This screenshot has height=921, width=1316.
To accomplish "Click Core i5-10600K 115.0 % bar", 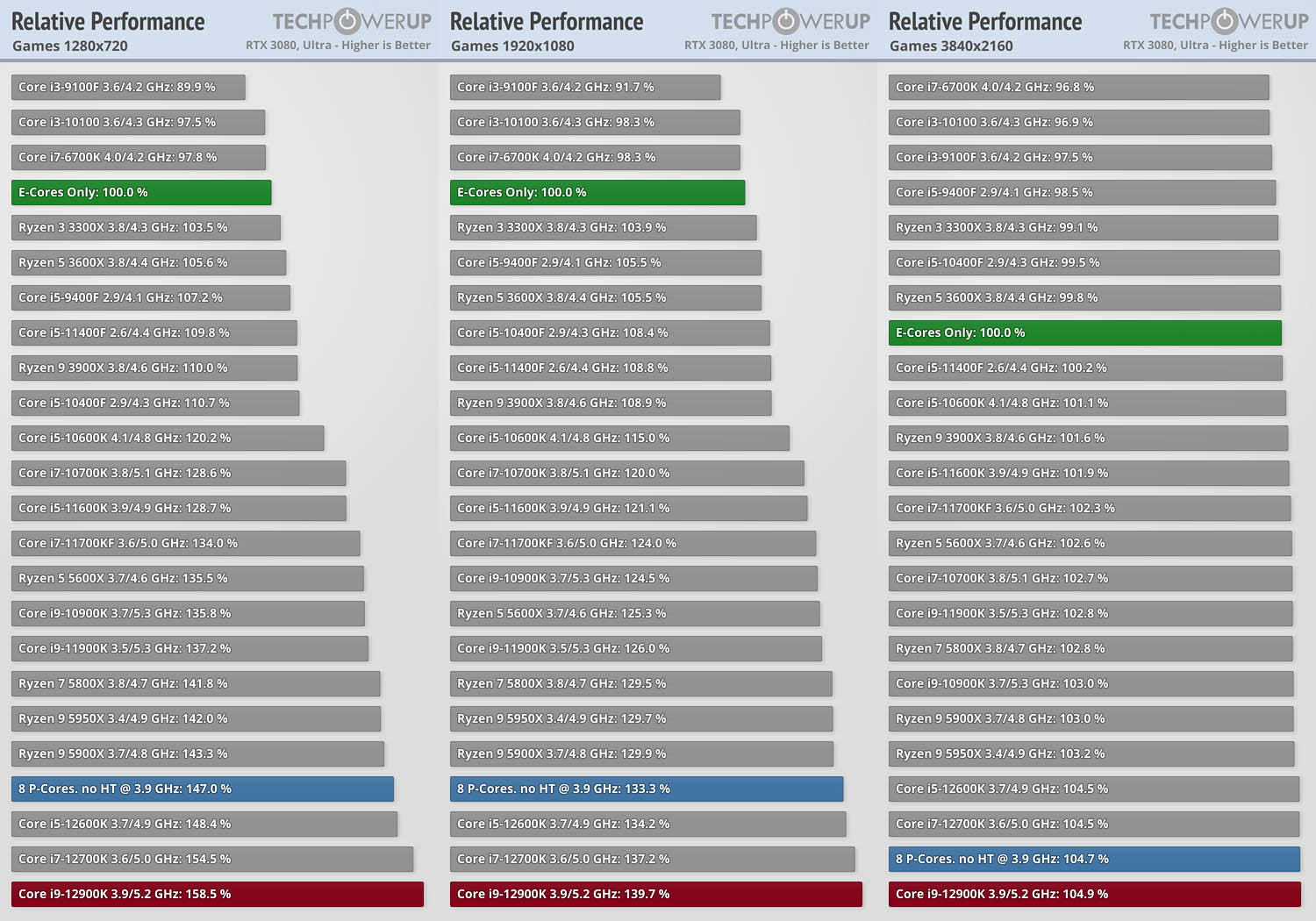I will coord(619,438).
